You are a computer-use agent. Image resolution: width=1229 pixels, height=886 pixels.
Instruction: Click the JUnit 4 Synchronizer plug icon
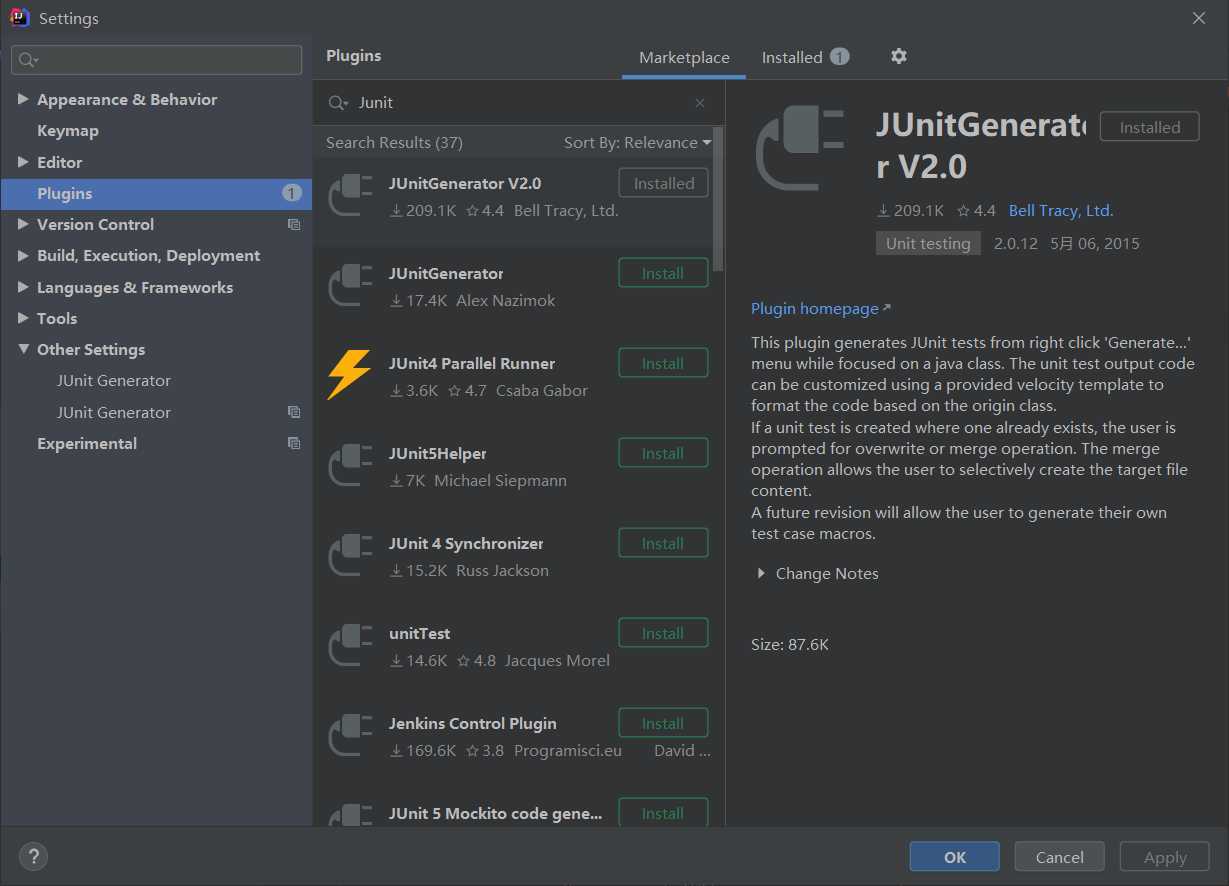351,555
